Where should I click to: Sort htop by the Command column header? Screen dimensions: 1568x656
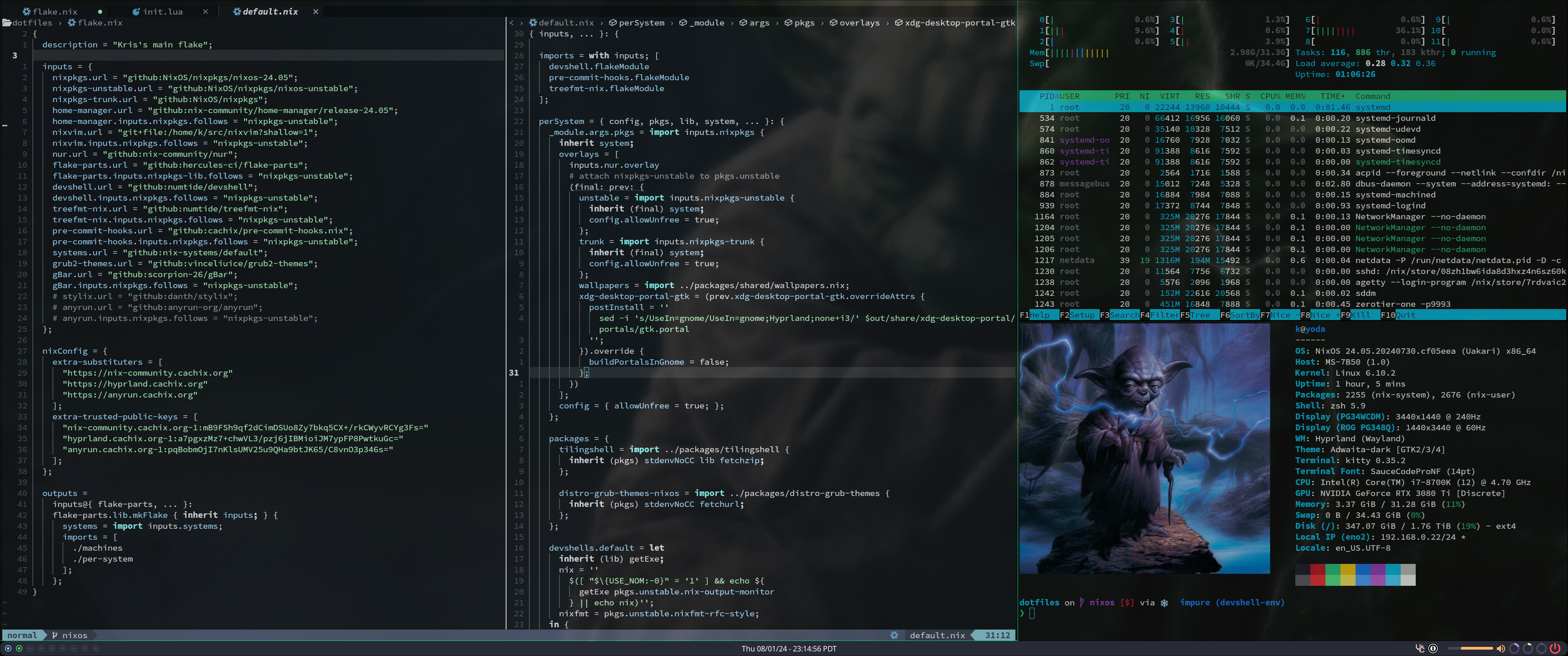[1372, 96]
